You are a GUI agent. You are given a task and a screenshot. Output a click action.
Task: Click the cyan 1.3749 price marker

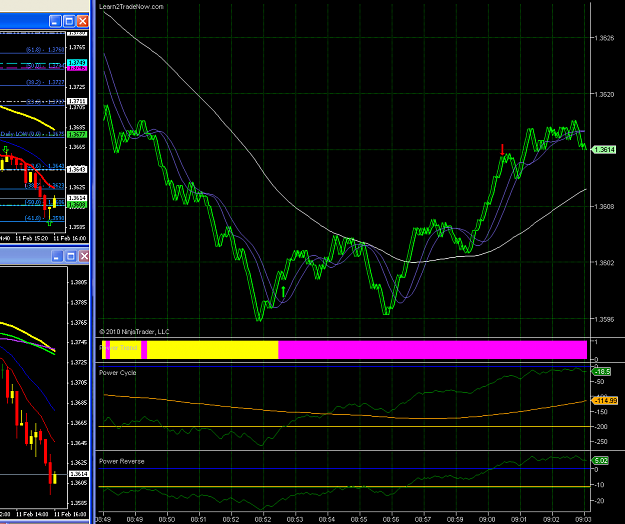point(77,63)
